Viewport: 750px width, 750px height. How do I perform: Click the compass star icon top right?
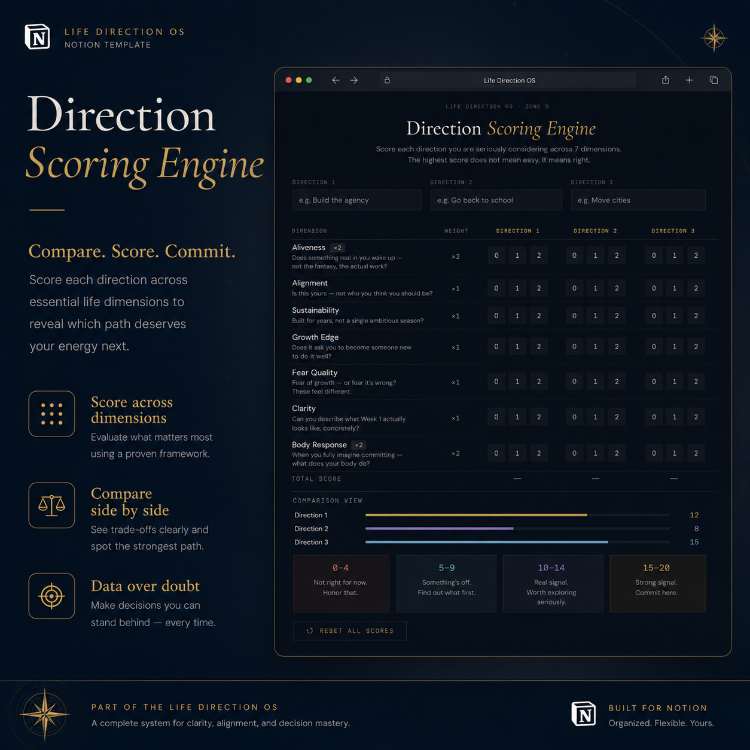714,38
